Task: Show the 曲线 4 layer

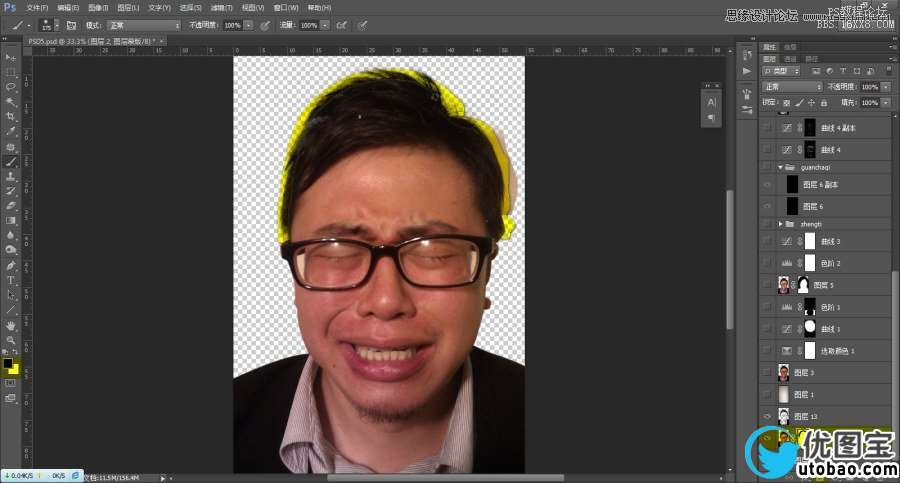Action: pyautogui.click(x=768, y=149)
